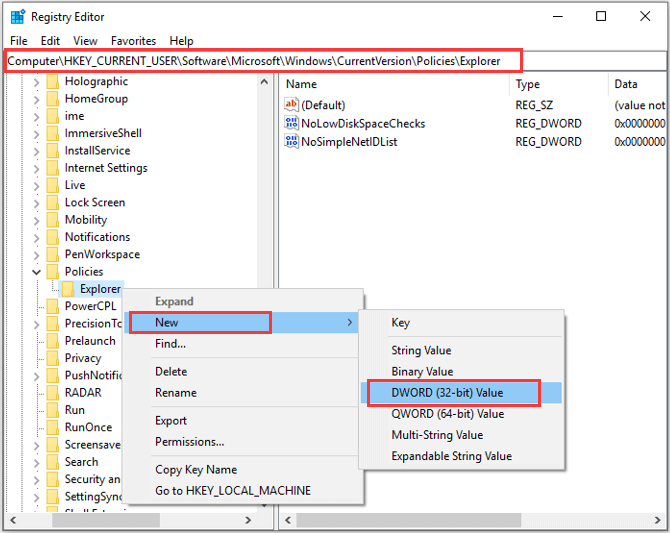670x533 pixels.
Task: Expand the PenWorkspace tree node
Action: pos(36,255)
